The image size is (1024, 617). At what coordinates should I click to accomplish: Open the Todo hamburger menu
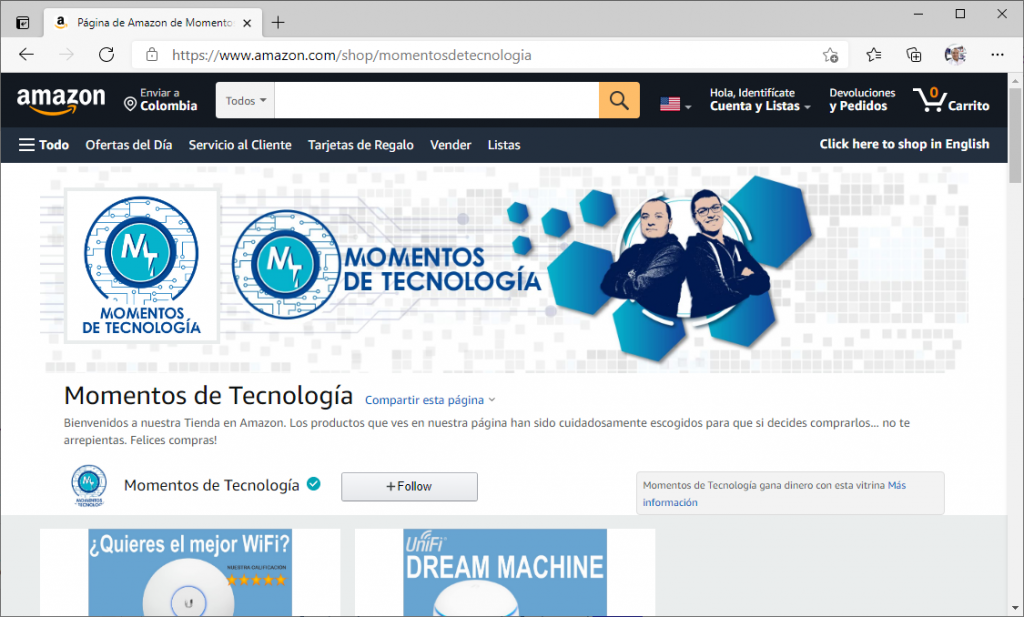point(44,145)
